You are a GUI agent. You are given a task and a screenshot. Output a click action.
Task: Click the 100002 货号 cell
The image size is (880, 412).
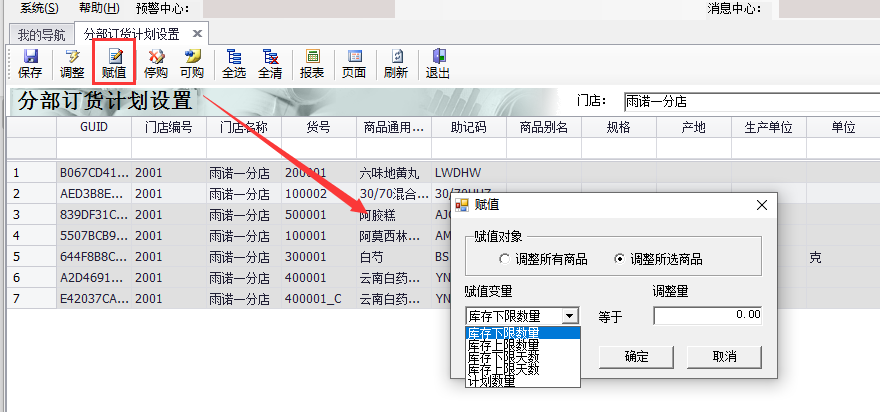319,194
